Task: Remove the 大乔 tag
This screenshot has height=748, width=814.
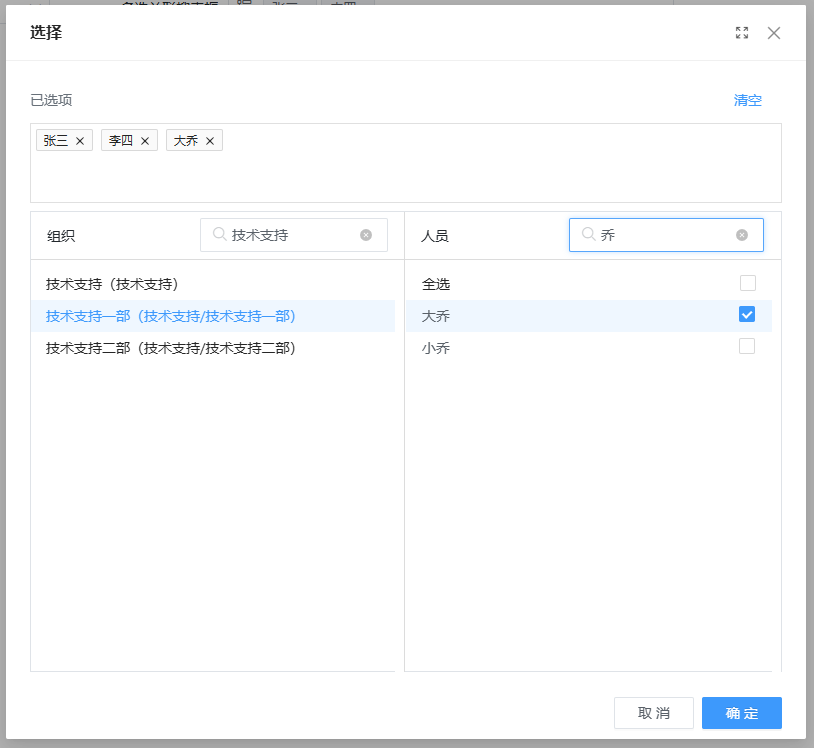Action: point(210,141)
